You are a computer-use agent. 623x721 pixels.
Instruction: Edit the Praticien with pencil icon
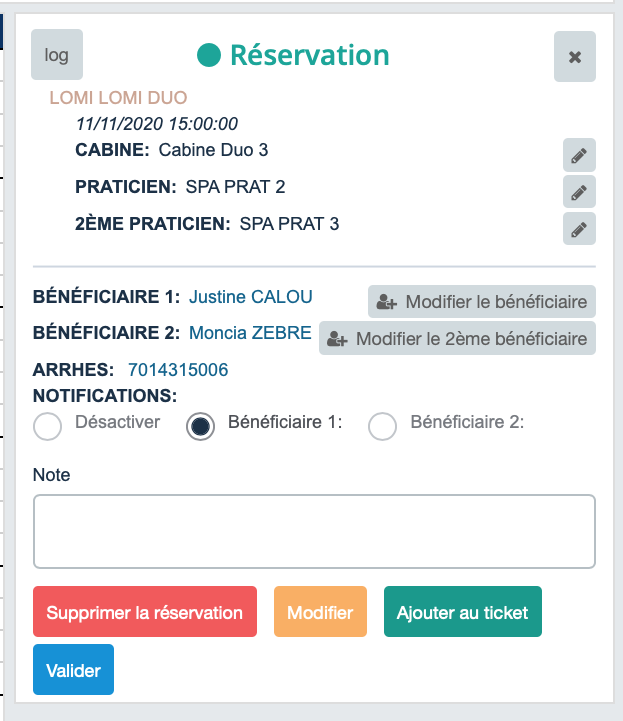579,191
